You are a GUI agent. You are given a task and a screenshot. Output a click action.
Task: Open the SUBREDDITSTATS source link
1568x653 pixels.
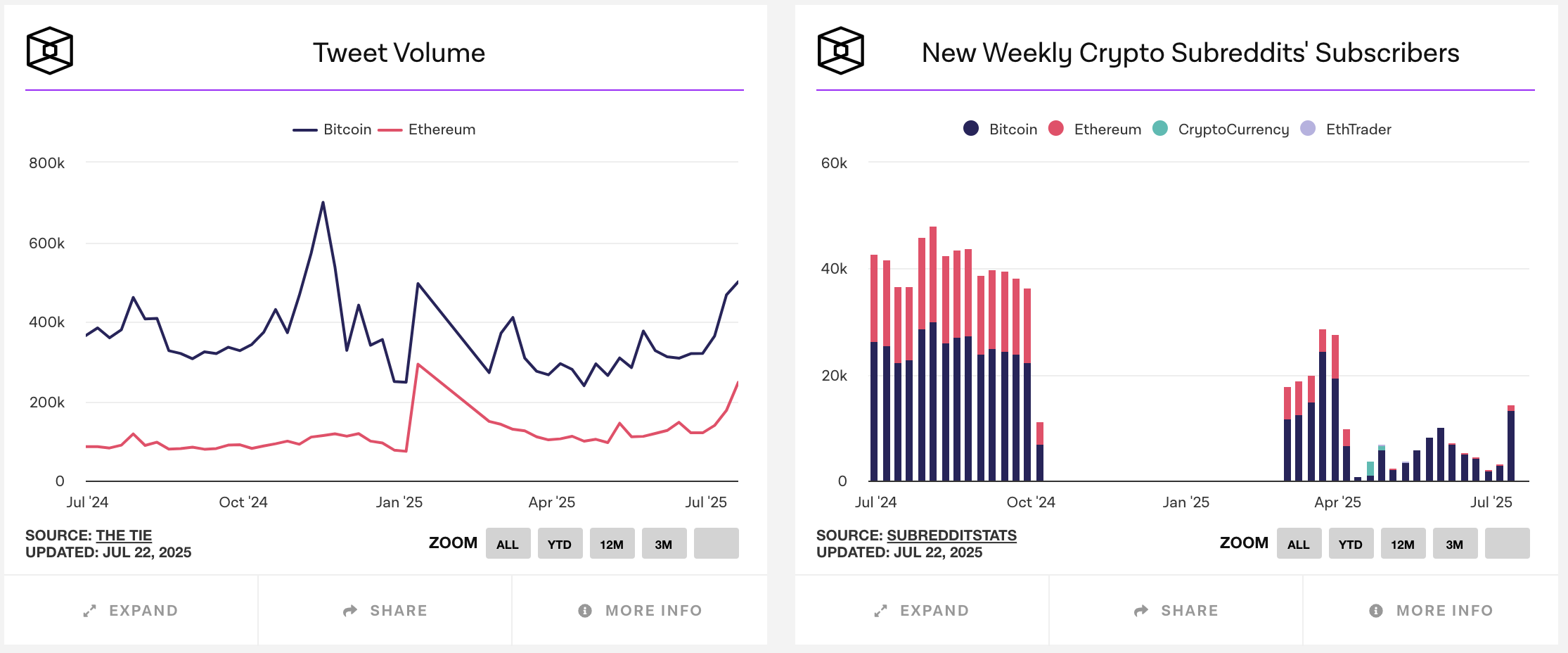tap(953, 535)
